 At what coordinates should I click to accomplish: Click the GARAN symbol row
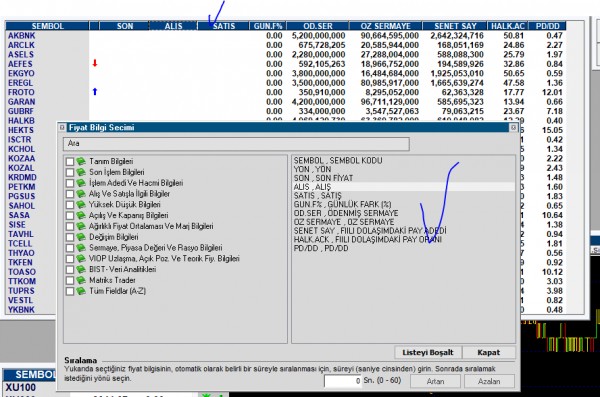coord(21,102)
